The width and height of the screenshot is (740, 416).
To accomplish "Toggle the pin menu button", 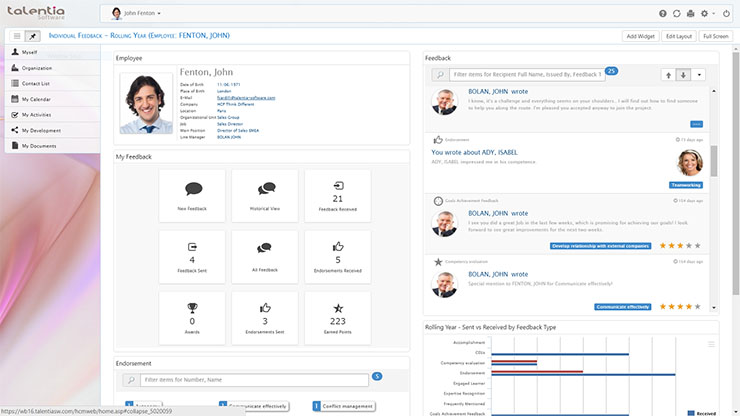I will click(x=33, y=36).
